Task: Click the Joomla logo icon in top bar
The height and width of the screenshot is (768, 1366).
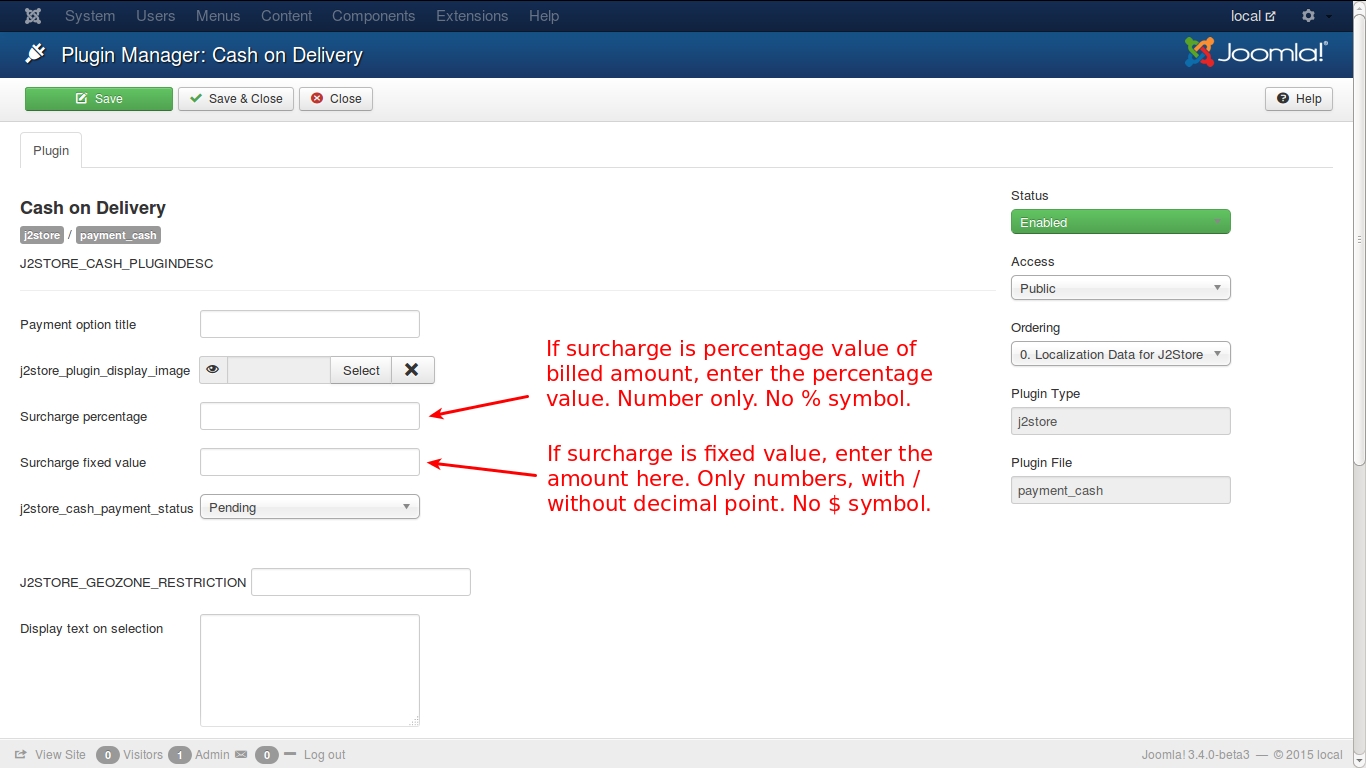Action: click(33, 16)
